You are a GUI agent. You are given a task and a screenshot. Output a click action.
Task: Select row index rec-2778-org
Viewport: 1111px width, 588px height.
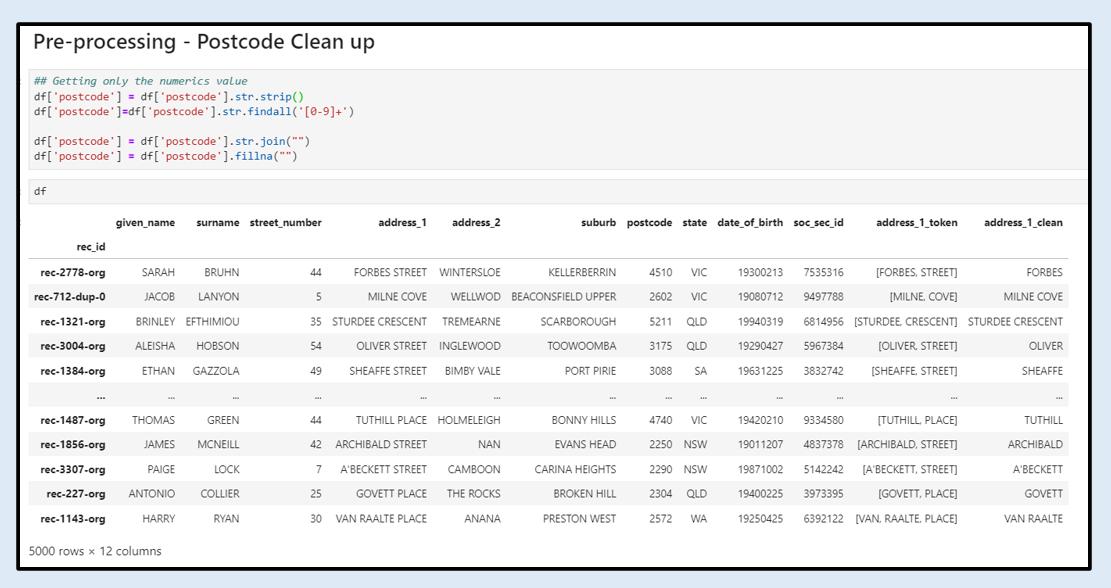73,272
